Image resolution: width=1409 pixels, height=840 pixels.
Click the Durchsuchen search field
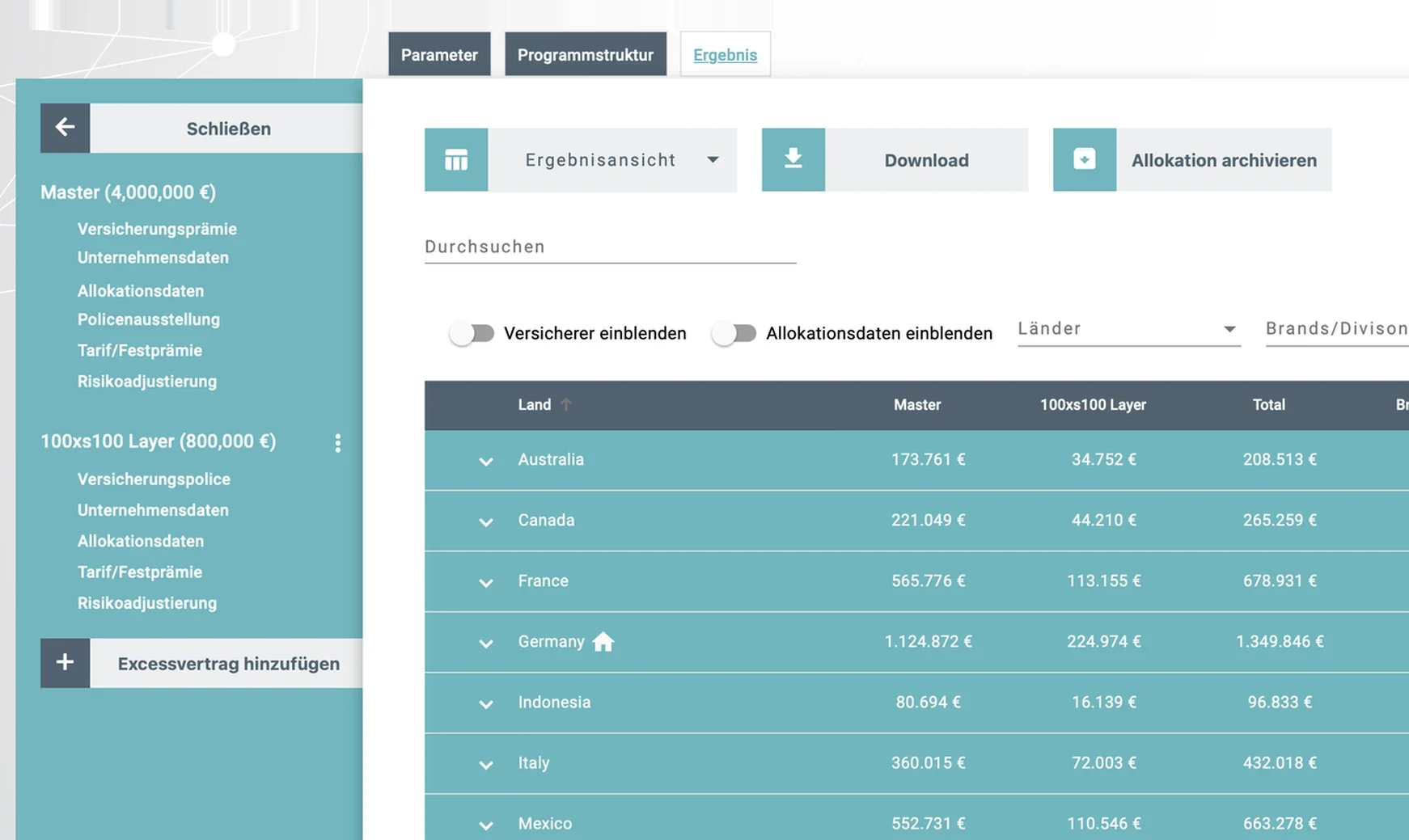click(x=610, y=247)
